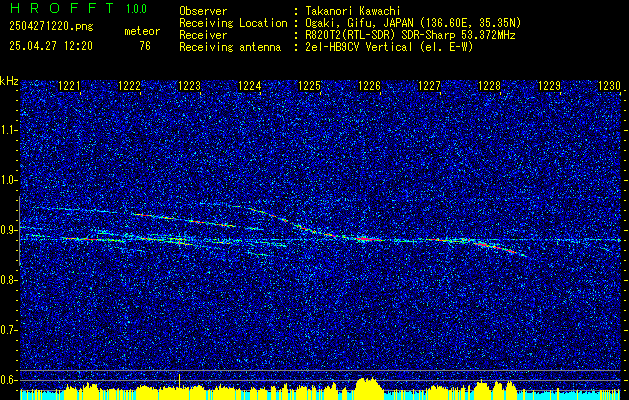The height and width of the screenshot is (400, 629).
Task: Click the 1229 time axis marker
Action: (549, 85)
